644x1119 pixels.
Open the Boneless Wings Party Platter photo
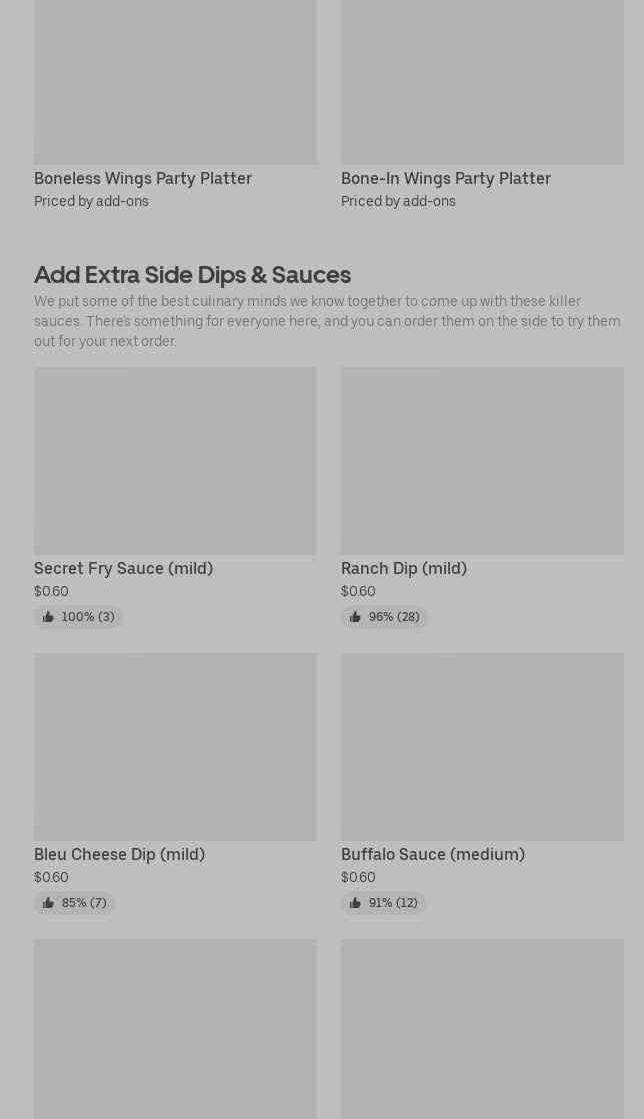pos(175,80)
